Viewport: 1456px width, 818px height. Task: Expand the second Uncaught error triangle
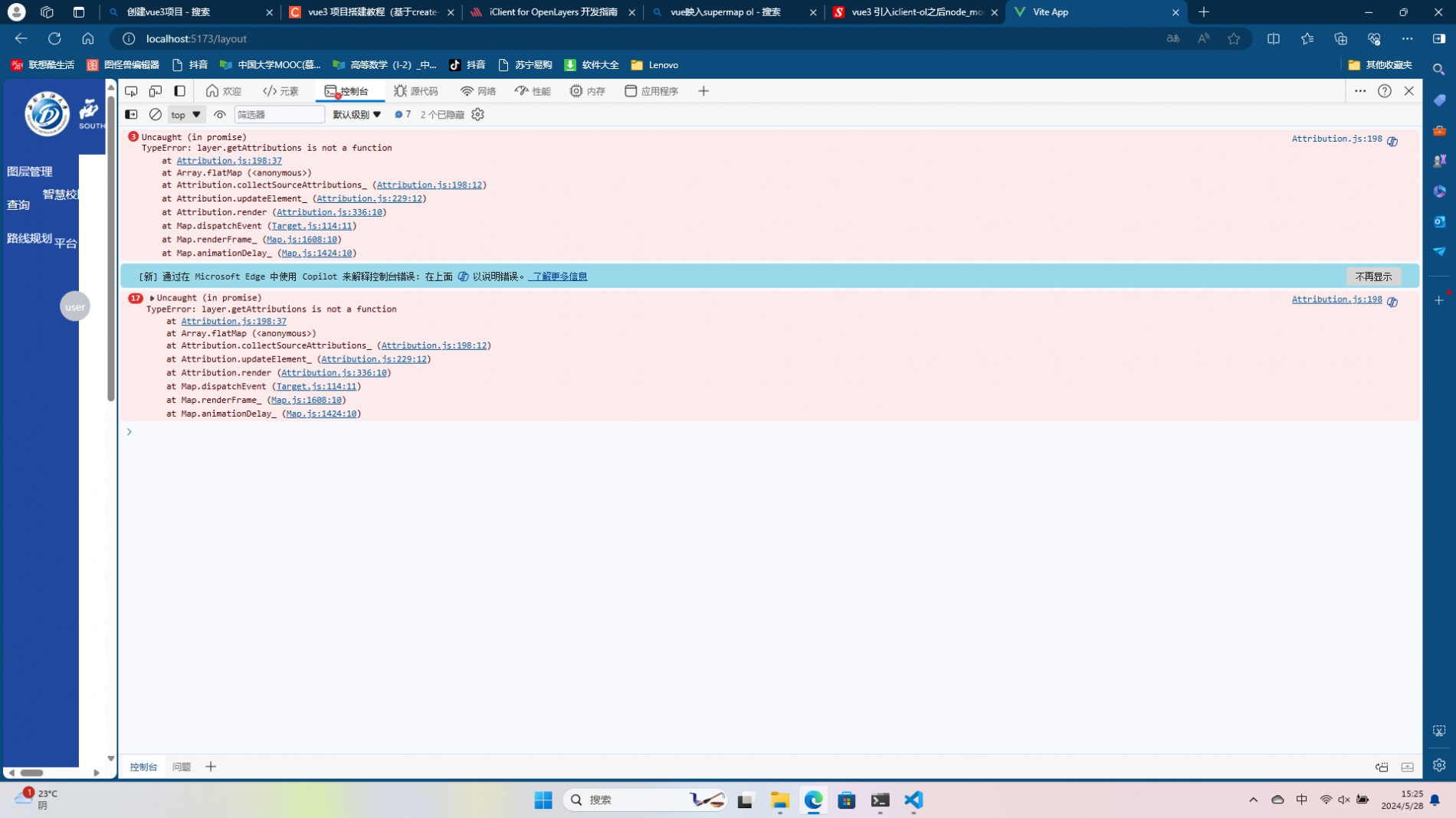(152, 298)
